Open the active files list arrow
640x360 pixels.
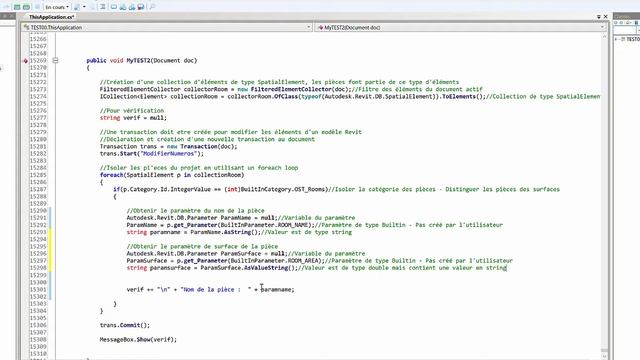(599, 17)
